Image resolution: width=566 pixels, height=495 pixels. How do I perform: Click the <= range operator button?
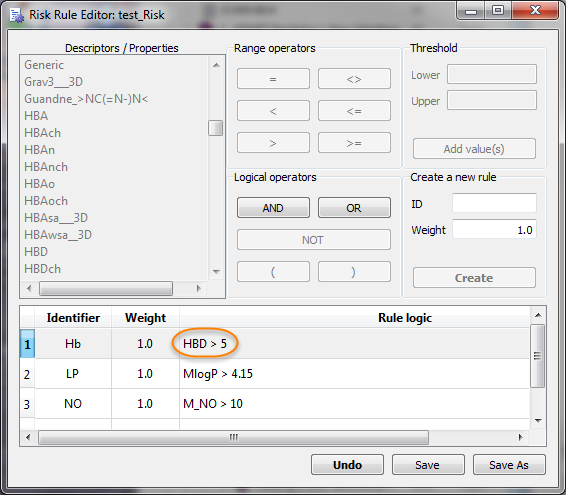pos(354,111)
